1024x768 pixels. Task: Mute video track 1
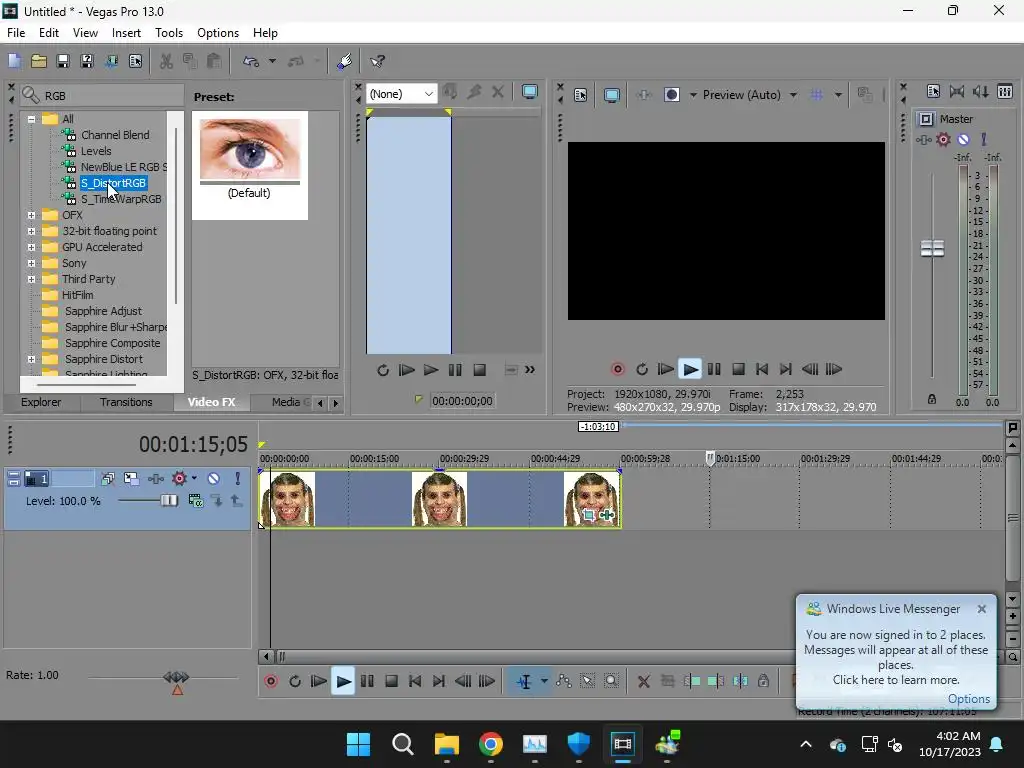pyautogui.click(x=214, y=479)
